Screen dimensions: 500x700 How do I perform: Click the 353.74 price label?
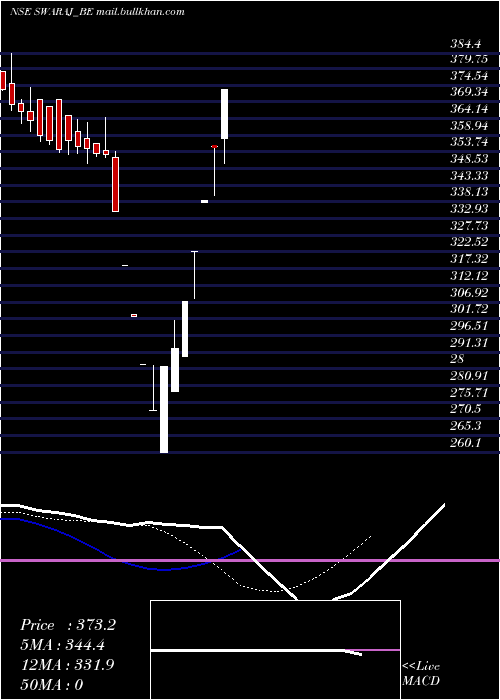(x=469, y=142)
